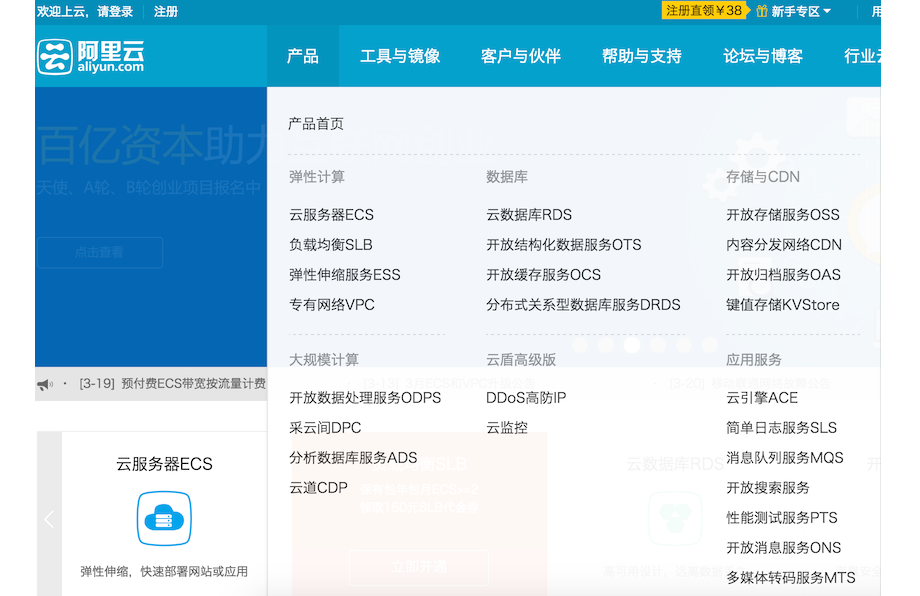Click the 预付费ECS带宽按流量计费 announcement
920x596 pixels.
click(194, 384)
